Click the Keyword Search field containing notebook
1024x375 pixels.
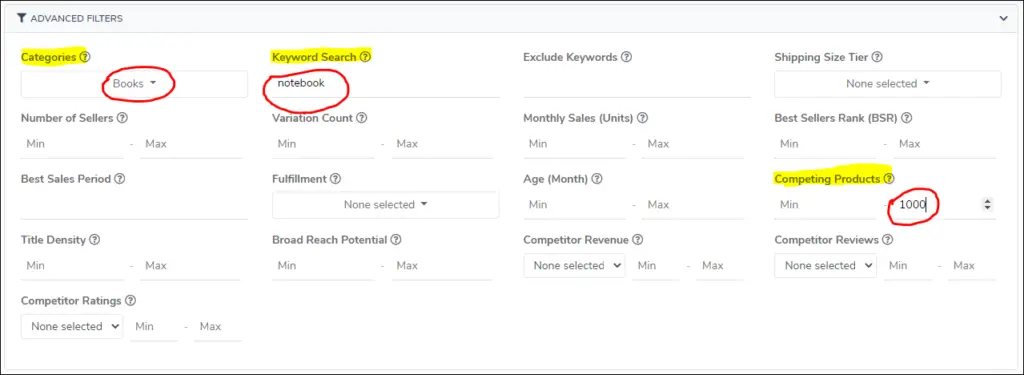pyautogui.click(x=385, y=84)
